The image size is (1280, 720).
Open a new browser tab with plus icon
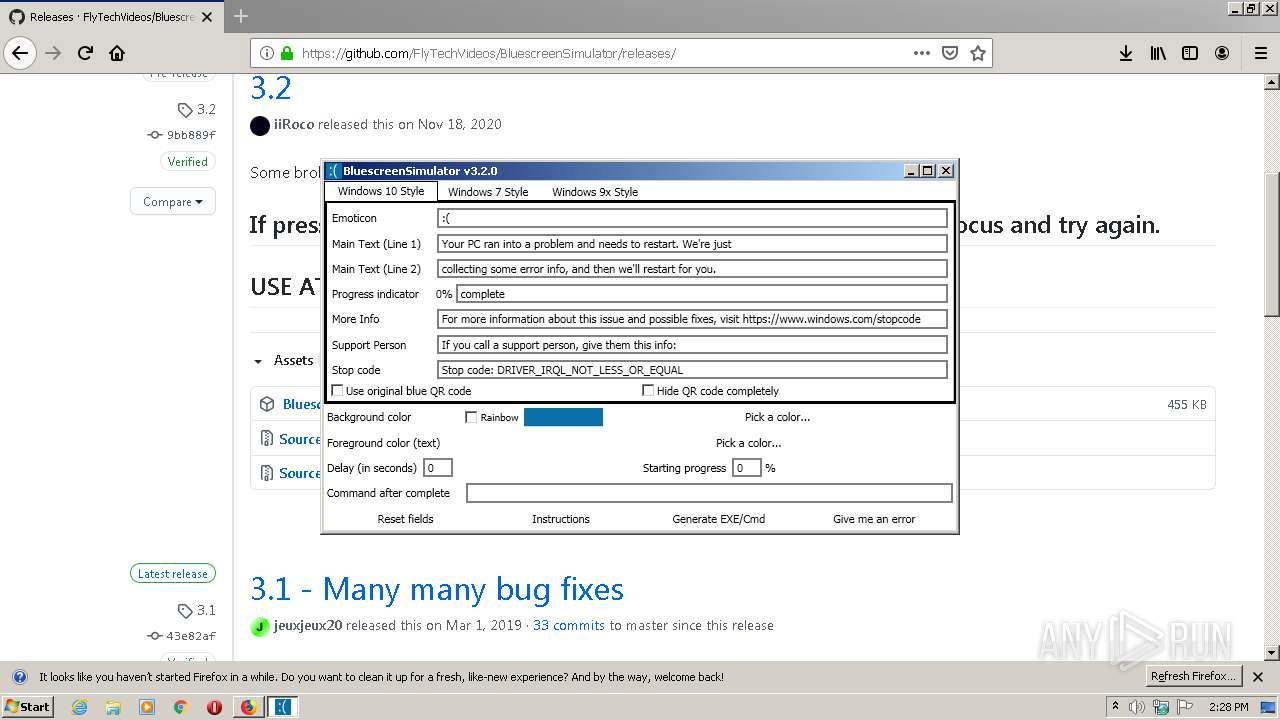[241, 16]
